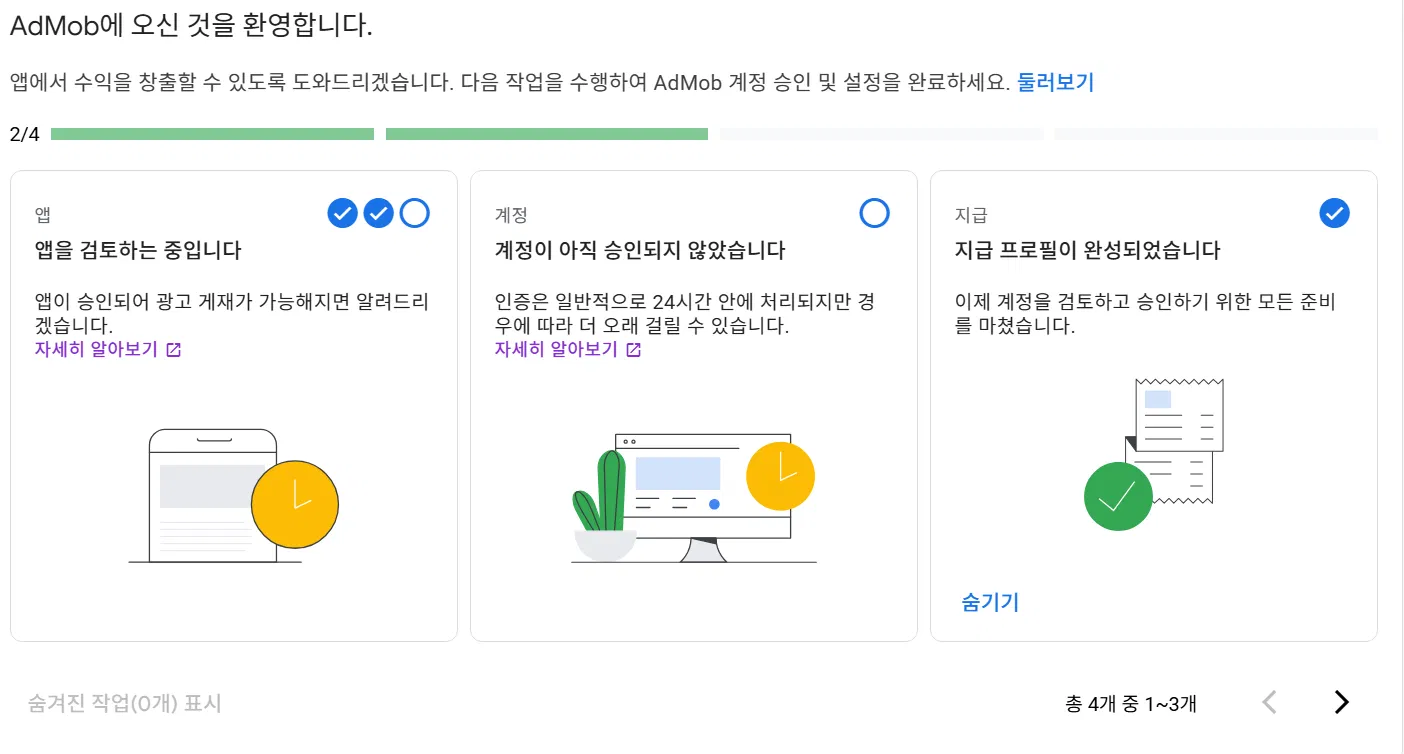Click the title 지급 프로필이 완성되었습니다
Image resolution: width=1404 pixels, height=754 pixels.
click(x=1088, y=250)
